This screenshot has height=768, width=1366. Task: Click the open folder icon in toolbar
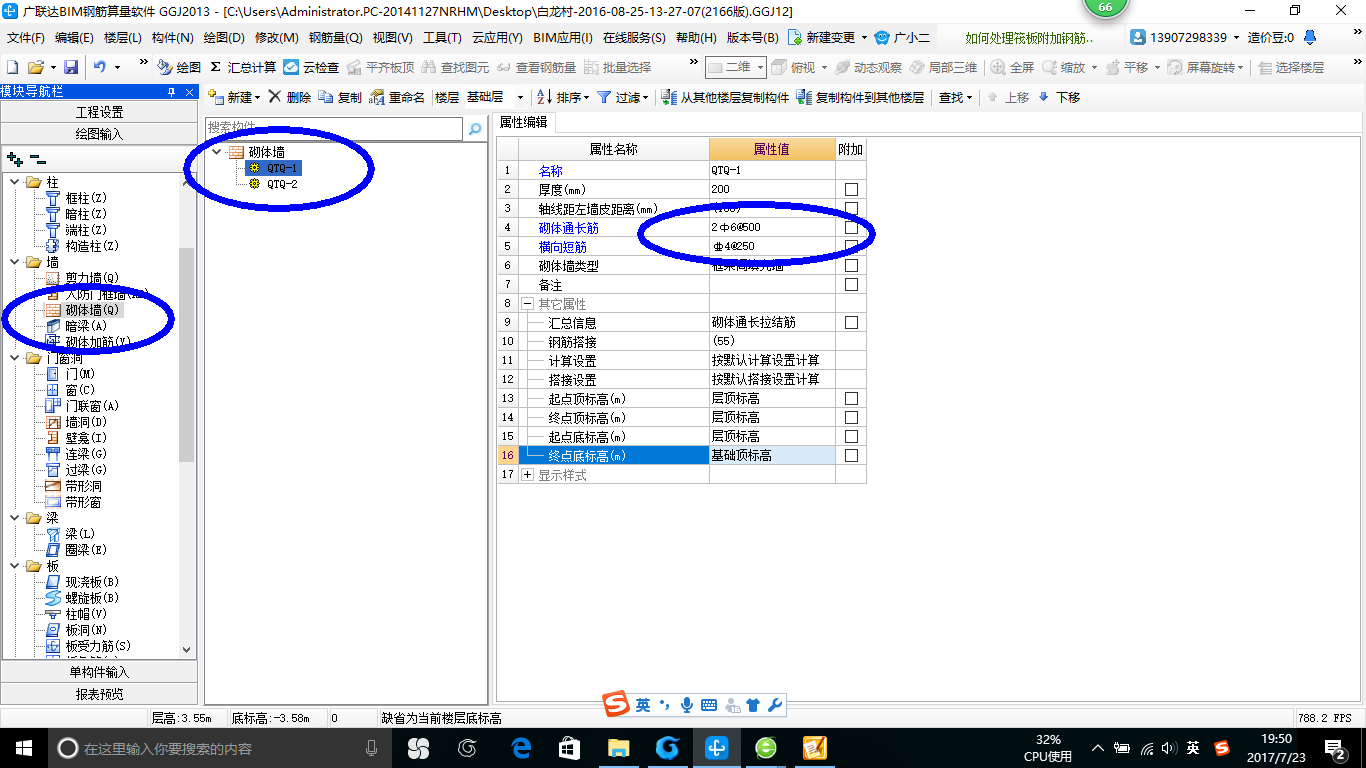click(x=35, y=67)
